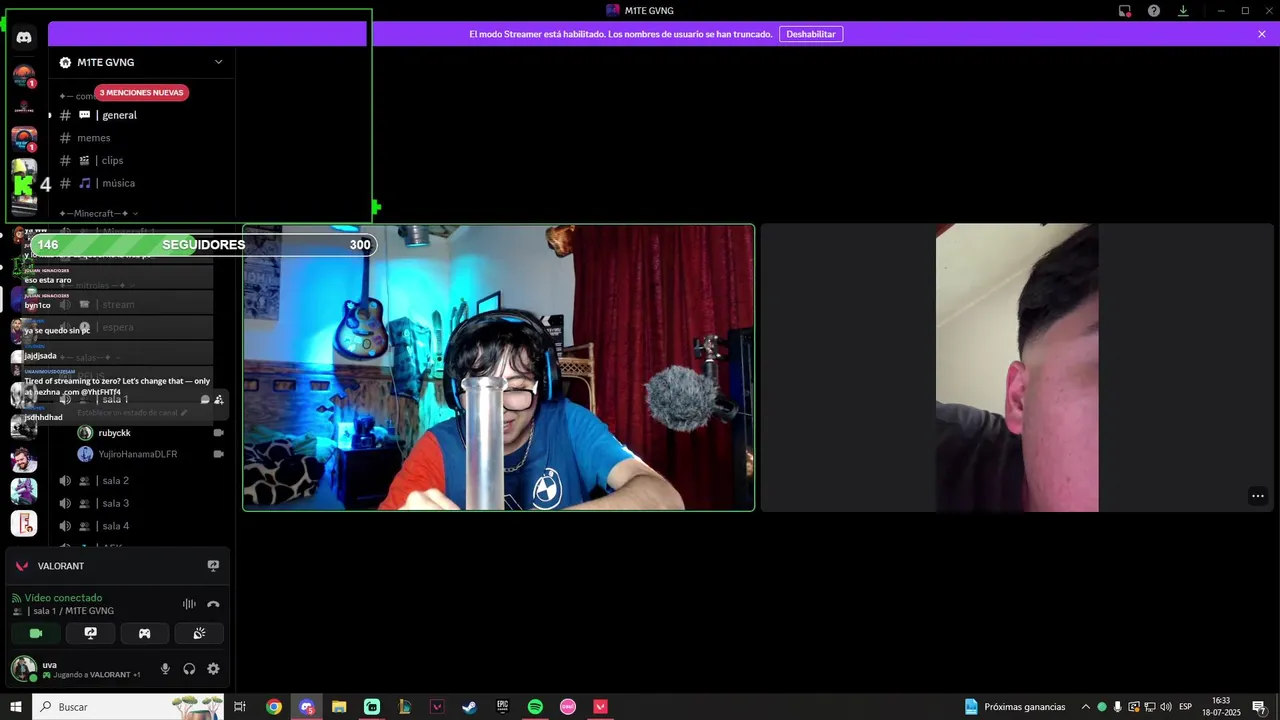Image resolution: width=1280 pixels, height=720 pixels.
Task: Click camera icon next to rubyckk
Action: [x=219, y=433]
